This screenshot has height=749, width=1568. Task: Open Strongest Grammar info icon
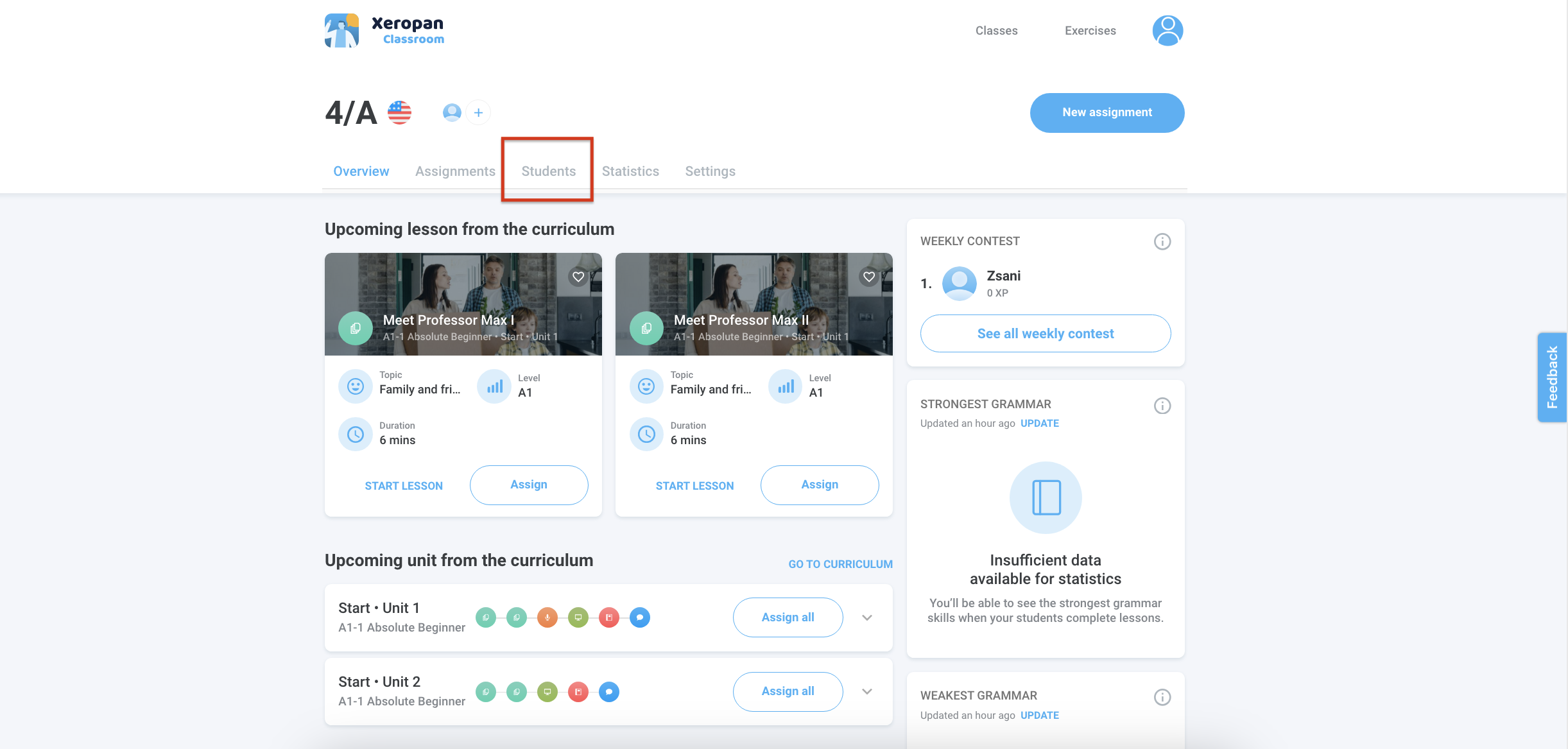[1162, 406]
